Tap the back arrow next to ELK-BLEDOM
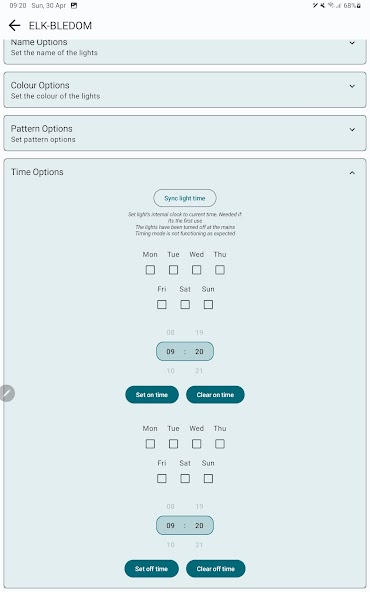This screenshot has height=592, width=370. (14, 26)
